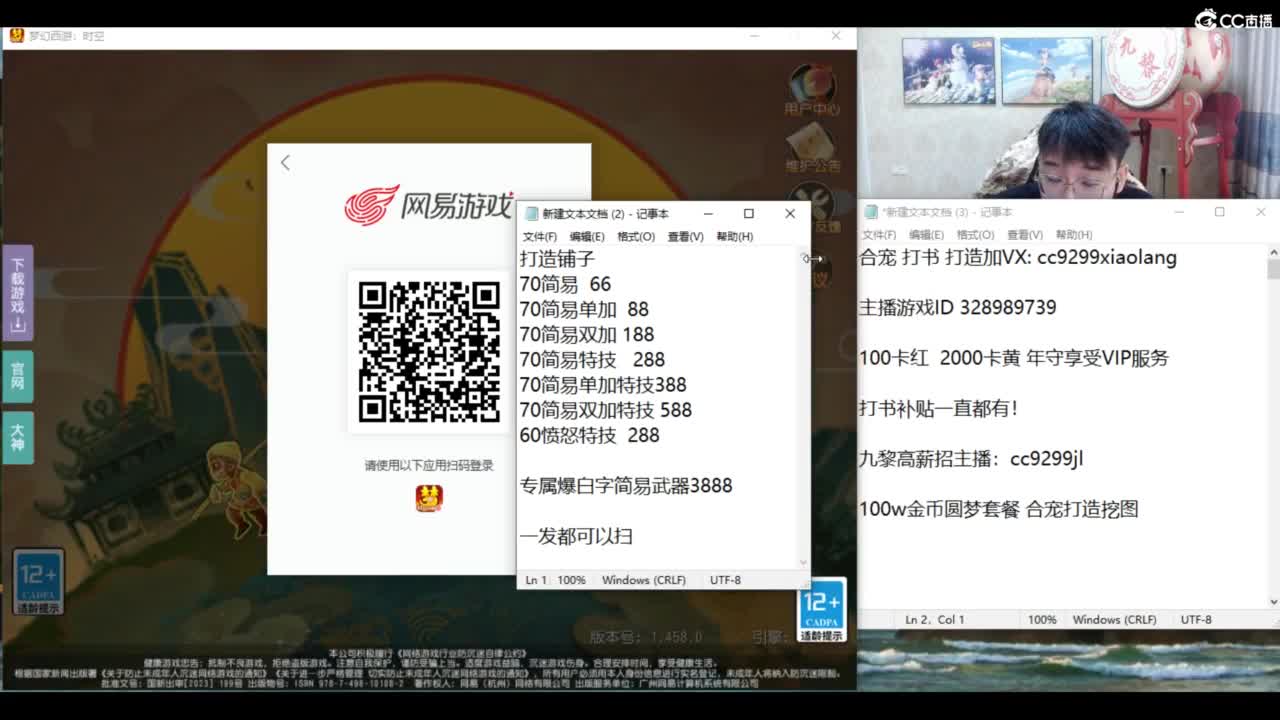Click the 网易游戏 logo in login panel
Viewport: 1280px width, 720px height.
tap(429, 205)
